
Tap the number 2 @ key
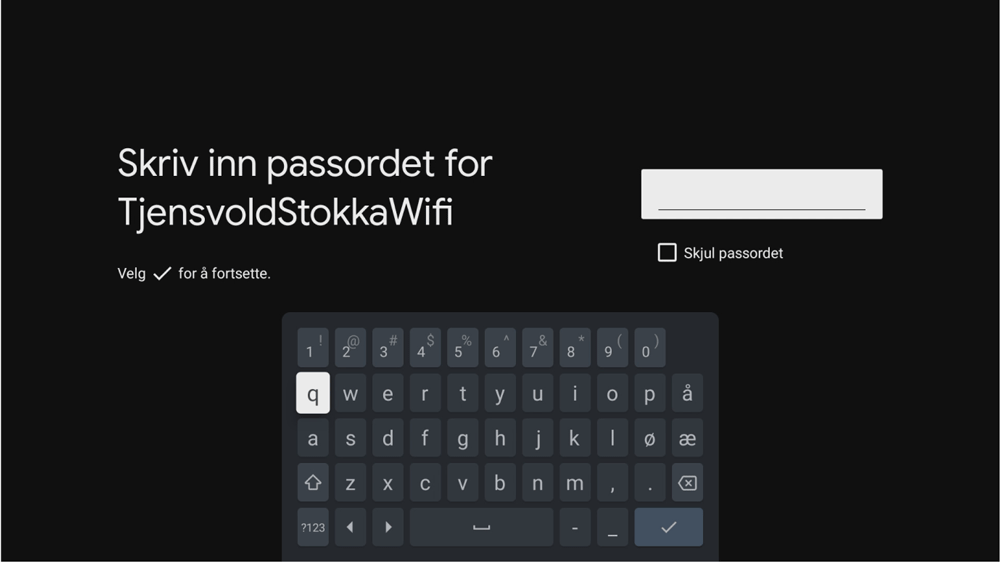(x=350, y=348)
